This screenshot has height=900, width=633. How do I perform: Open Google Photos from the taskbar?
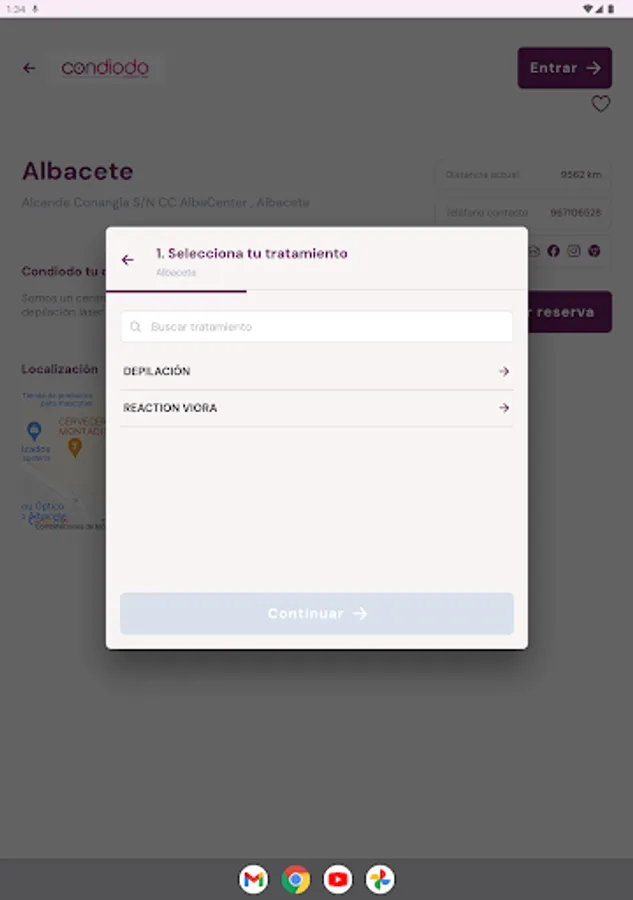point(380,879)
